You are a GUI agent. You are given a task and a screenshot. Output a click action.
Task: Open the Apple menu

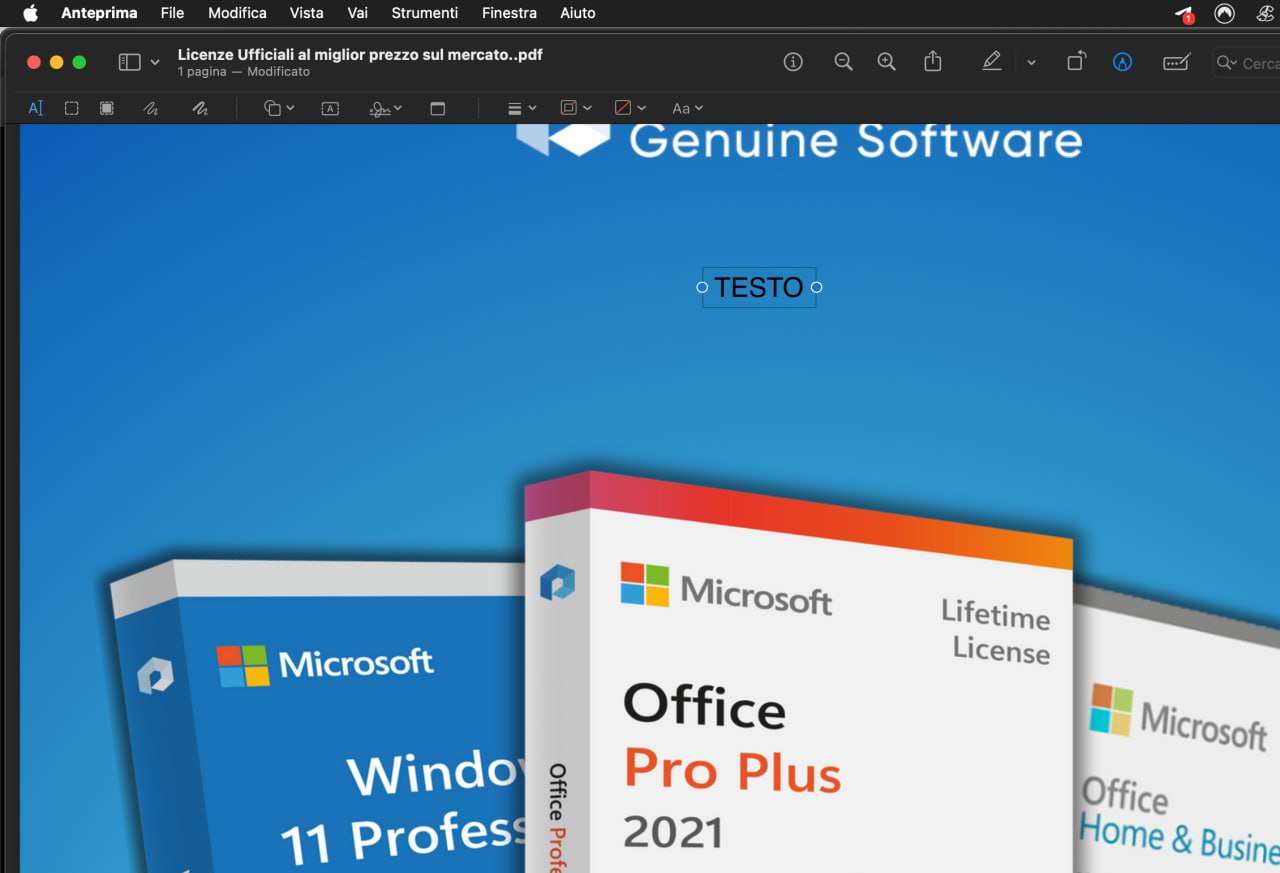point(30,13)
